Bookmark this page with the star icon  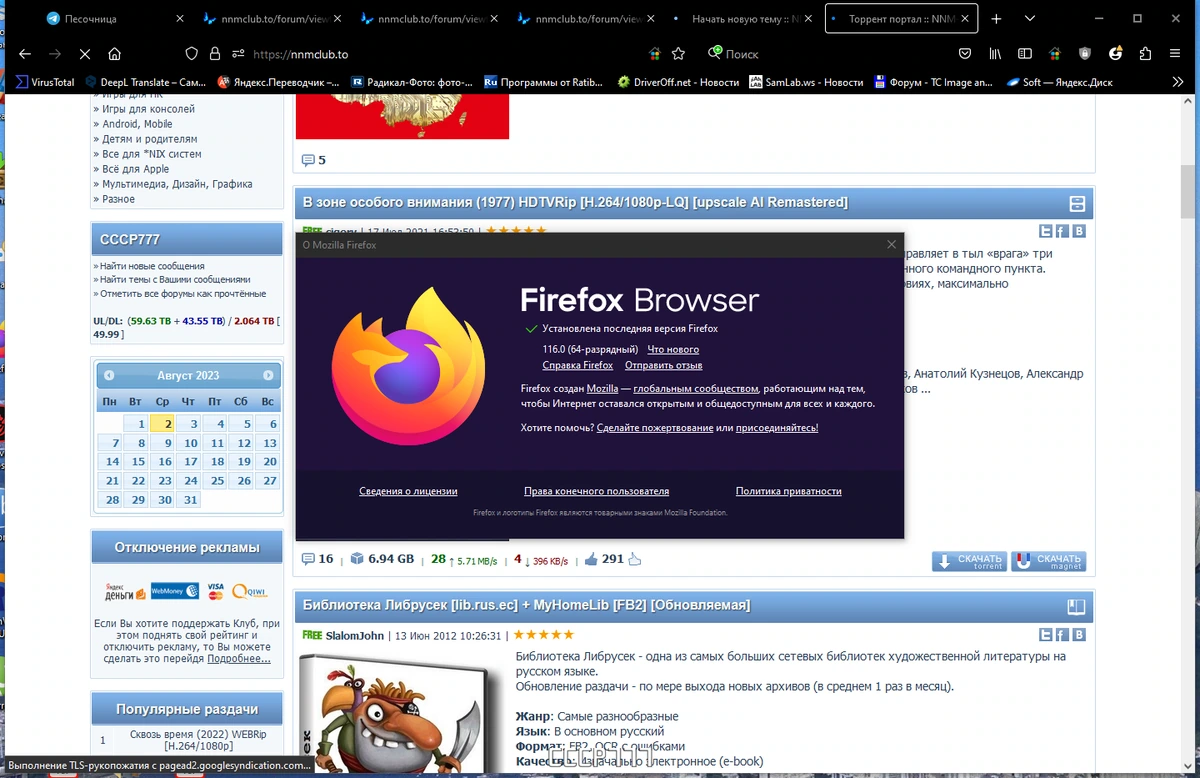pyautogui.click(x=679, y=54)
